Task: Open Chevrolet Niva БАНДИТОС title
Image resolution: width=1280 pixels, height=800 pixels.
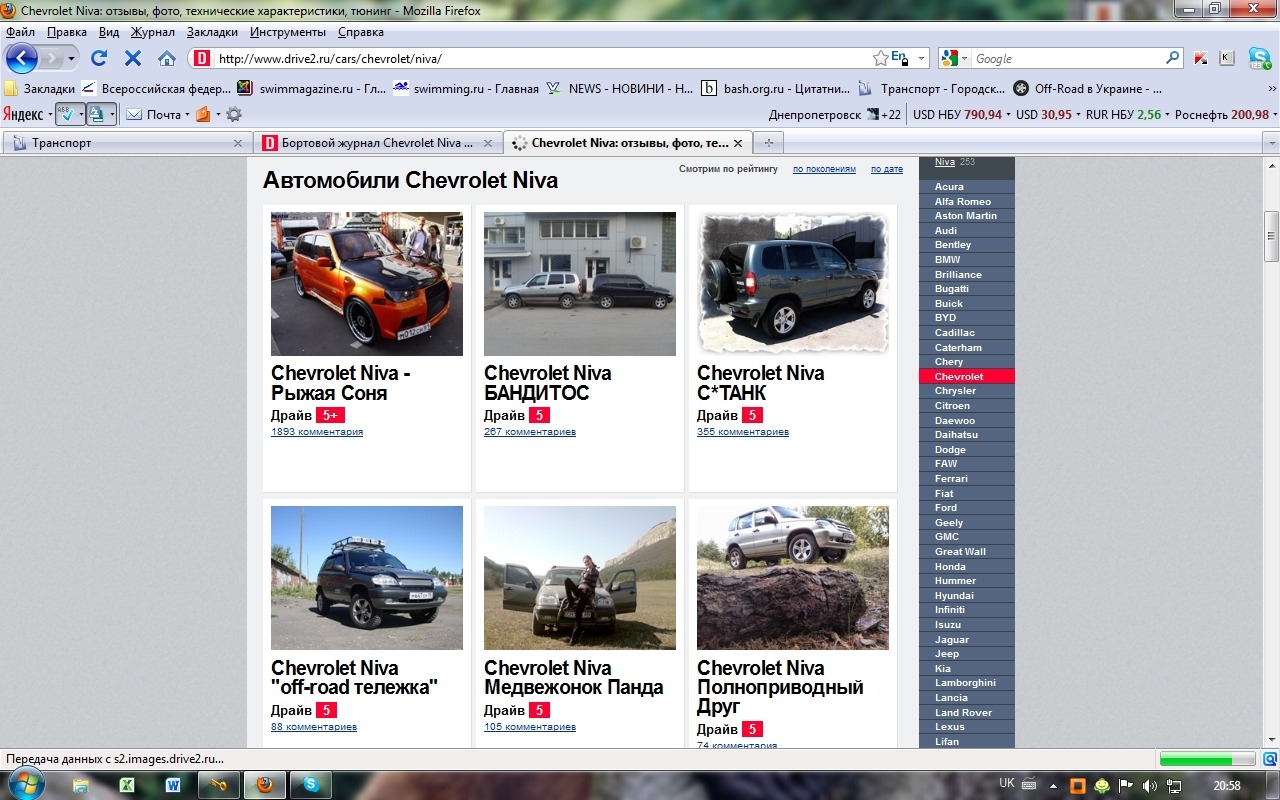Action: [548, 383]
